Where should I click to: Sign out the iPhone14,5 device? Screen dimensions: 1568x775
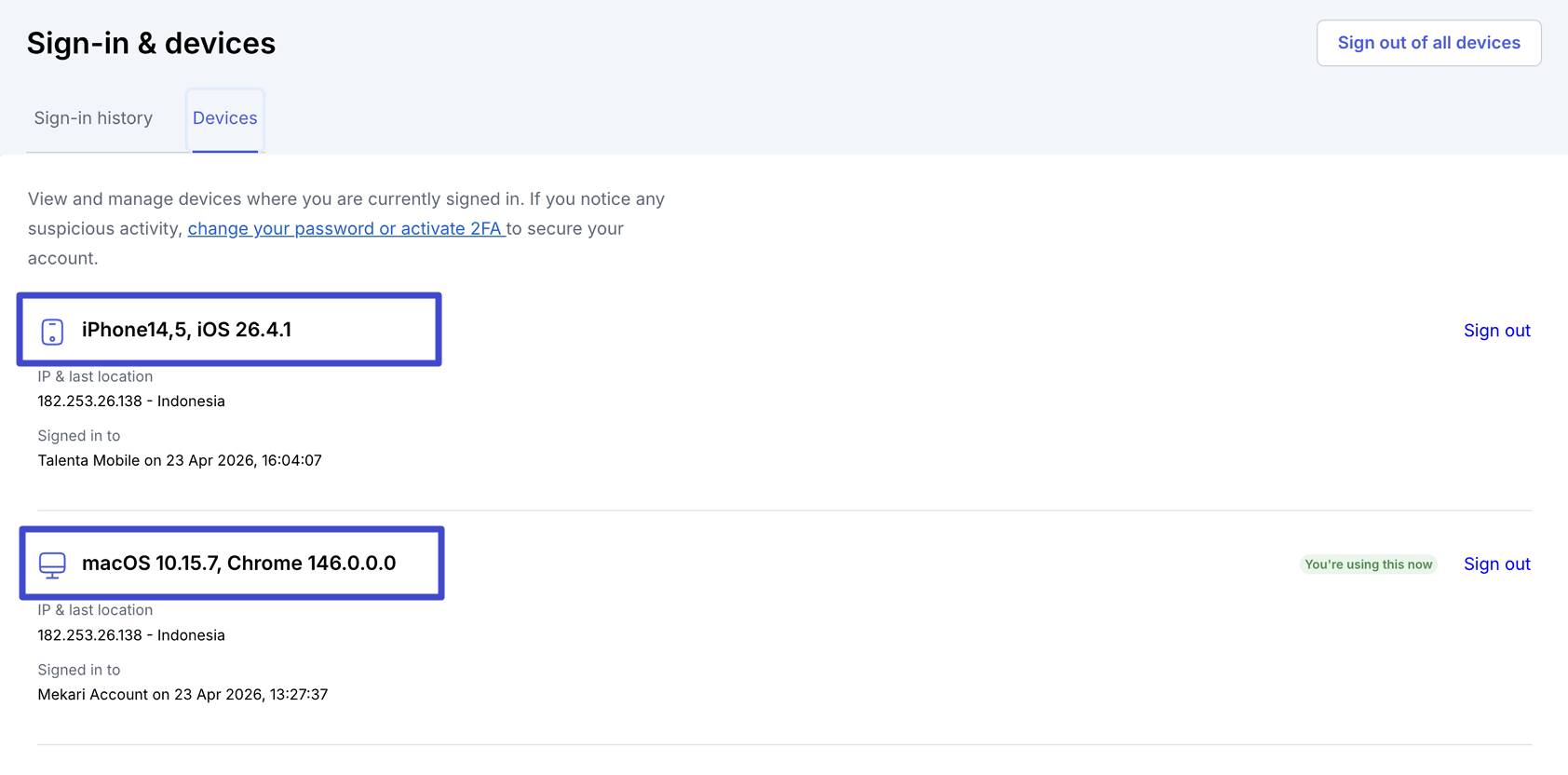[x=1496, y=331]
